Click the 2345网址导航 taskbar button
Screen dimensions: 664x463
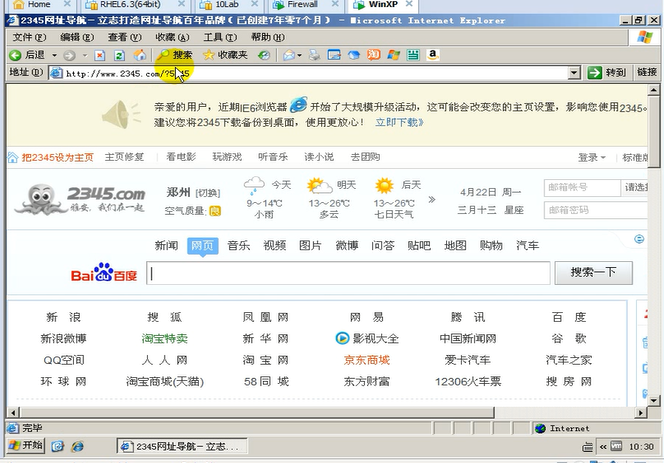point(182,446)
